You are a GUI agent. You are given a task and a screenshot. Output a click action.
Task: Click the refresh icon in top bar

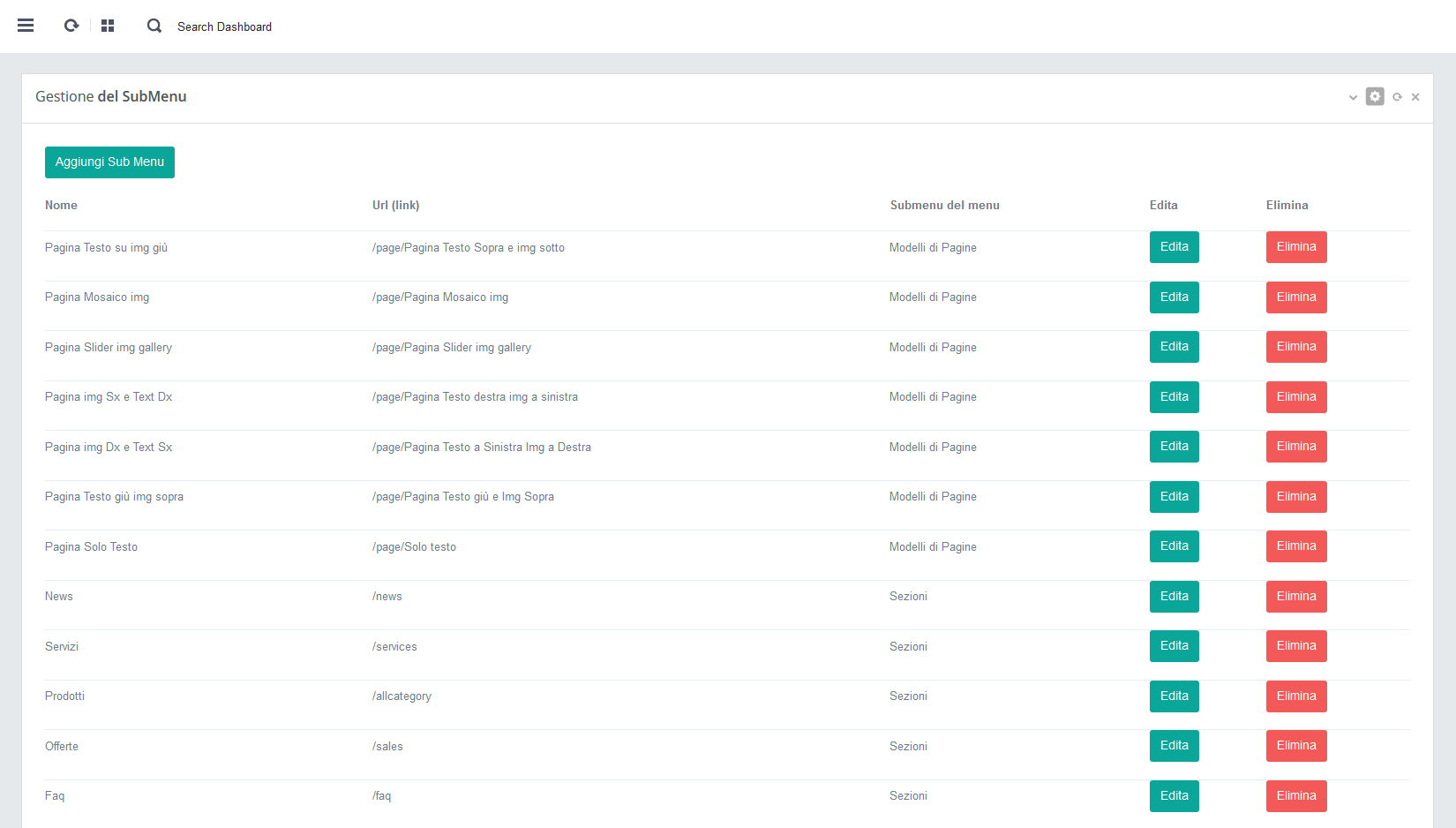pos(71,26)
